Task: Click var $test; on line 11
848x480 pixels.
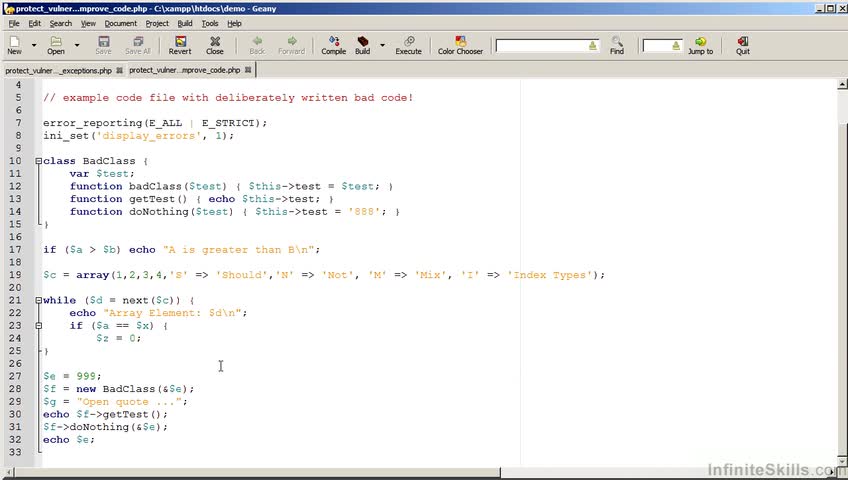Action: (102, 174)
